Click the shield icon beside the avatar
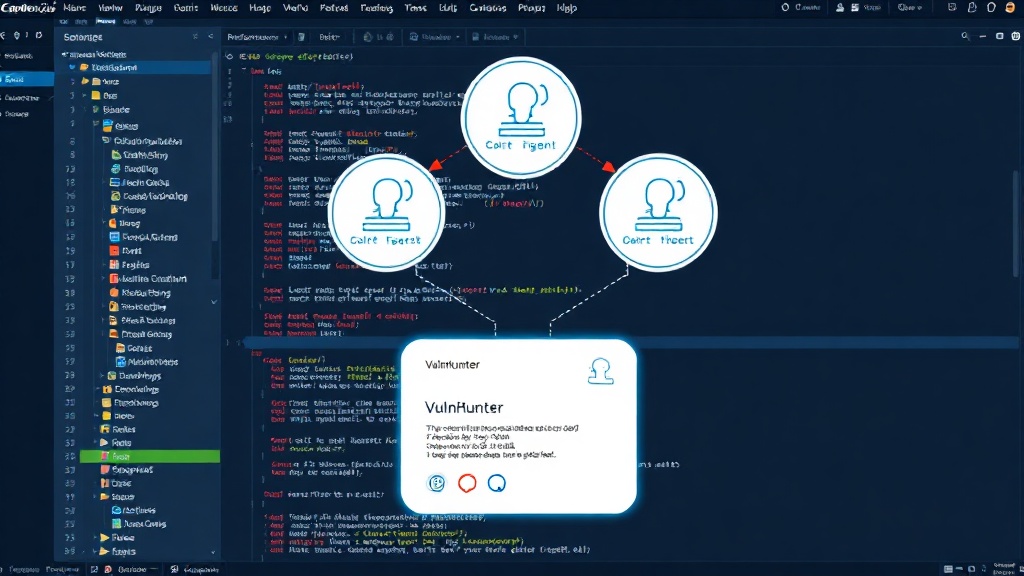Viewport: 1024px width, 576px height. coord(991,8)
